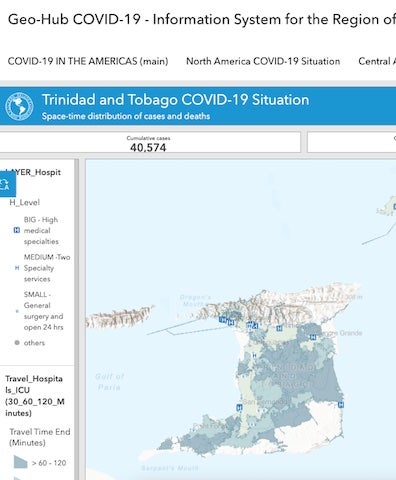Toggle the blue legend panel button

(x=7, y=184)
